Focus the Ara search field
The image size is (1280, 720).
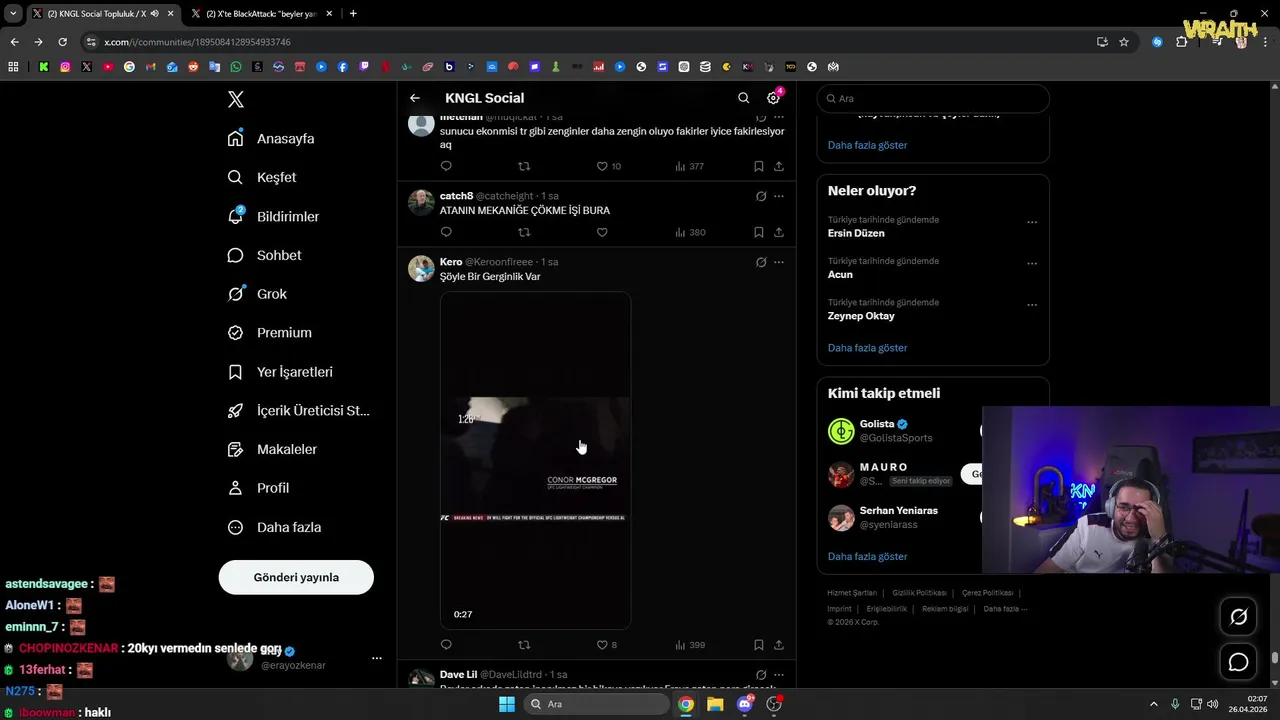(933, 98)
